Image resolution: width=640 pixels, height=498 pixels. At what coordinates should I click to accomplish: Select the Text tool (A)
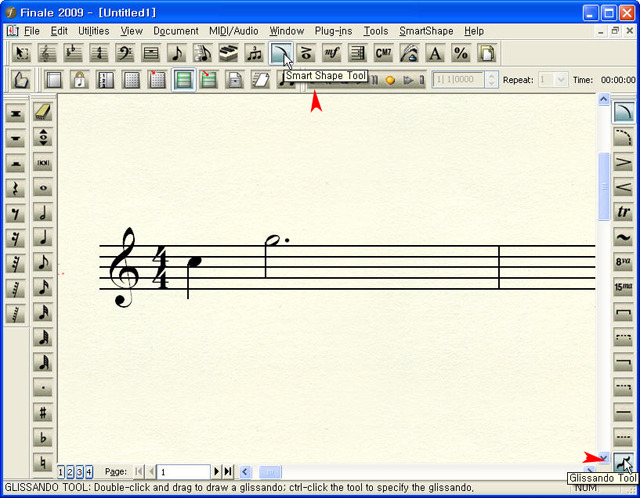pyautogui.click(x=435, y=53)
